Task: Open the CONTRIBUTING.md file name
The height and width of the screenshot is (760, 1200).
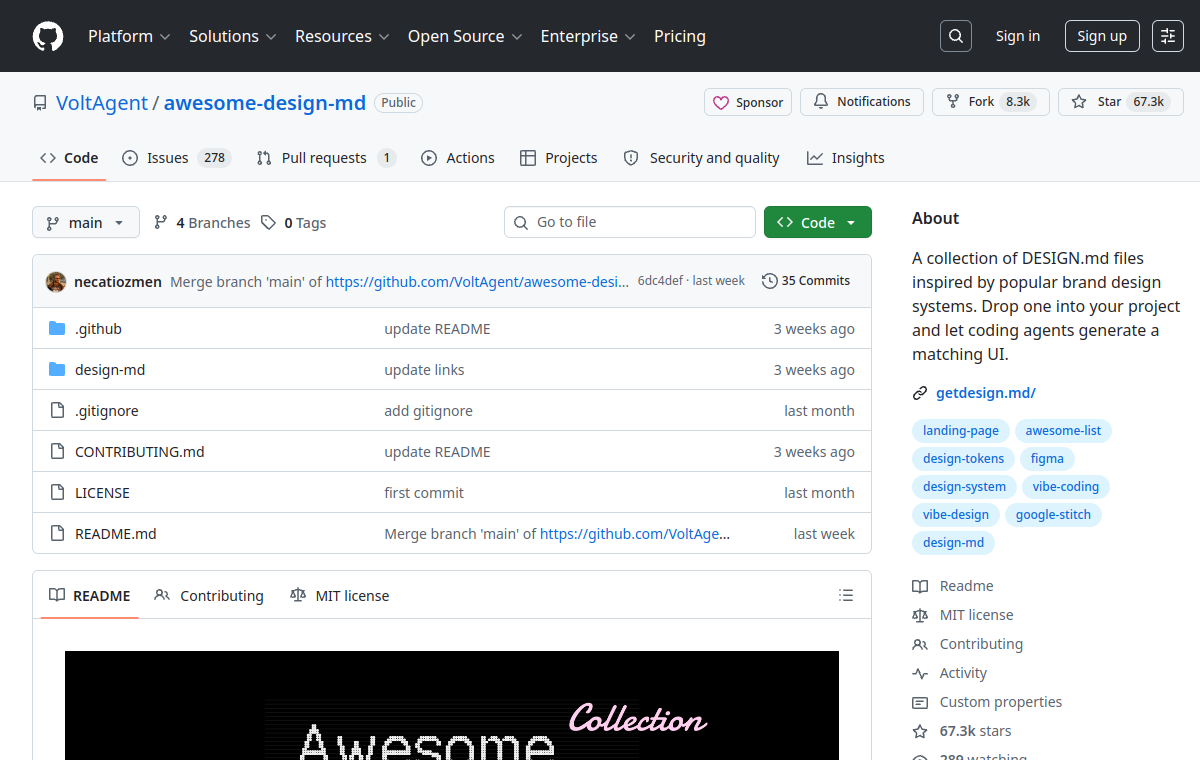Action: point(140,452)
